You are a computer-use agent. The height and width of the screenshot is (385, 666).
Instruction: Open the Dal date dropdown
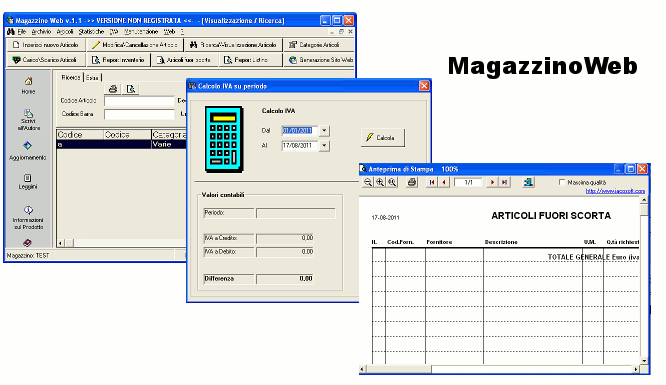pos(324,130)
